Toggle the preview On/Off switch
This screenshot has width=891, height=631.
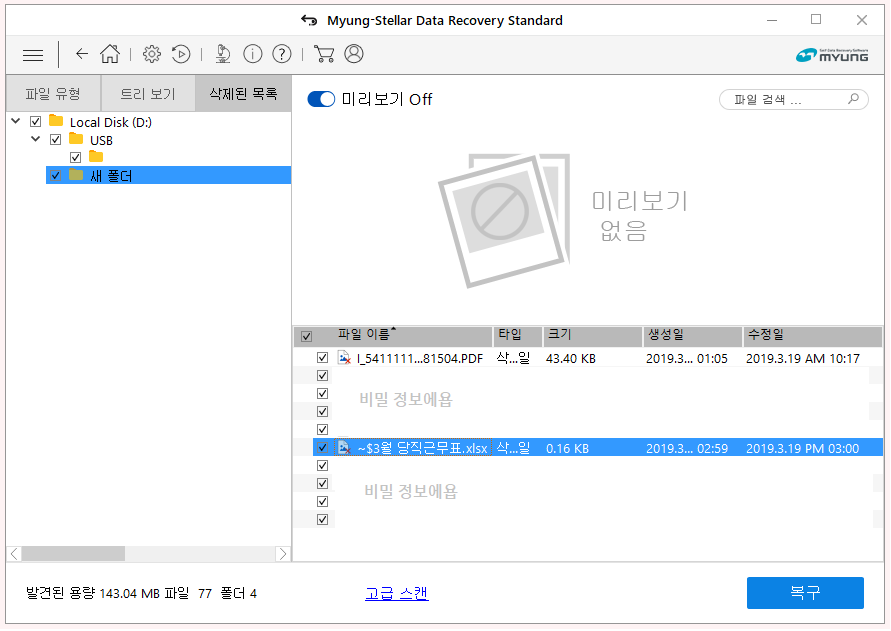tap(321, 99)
